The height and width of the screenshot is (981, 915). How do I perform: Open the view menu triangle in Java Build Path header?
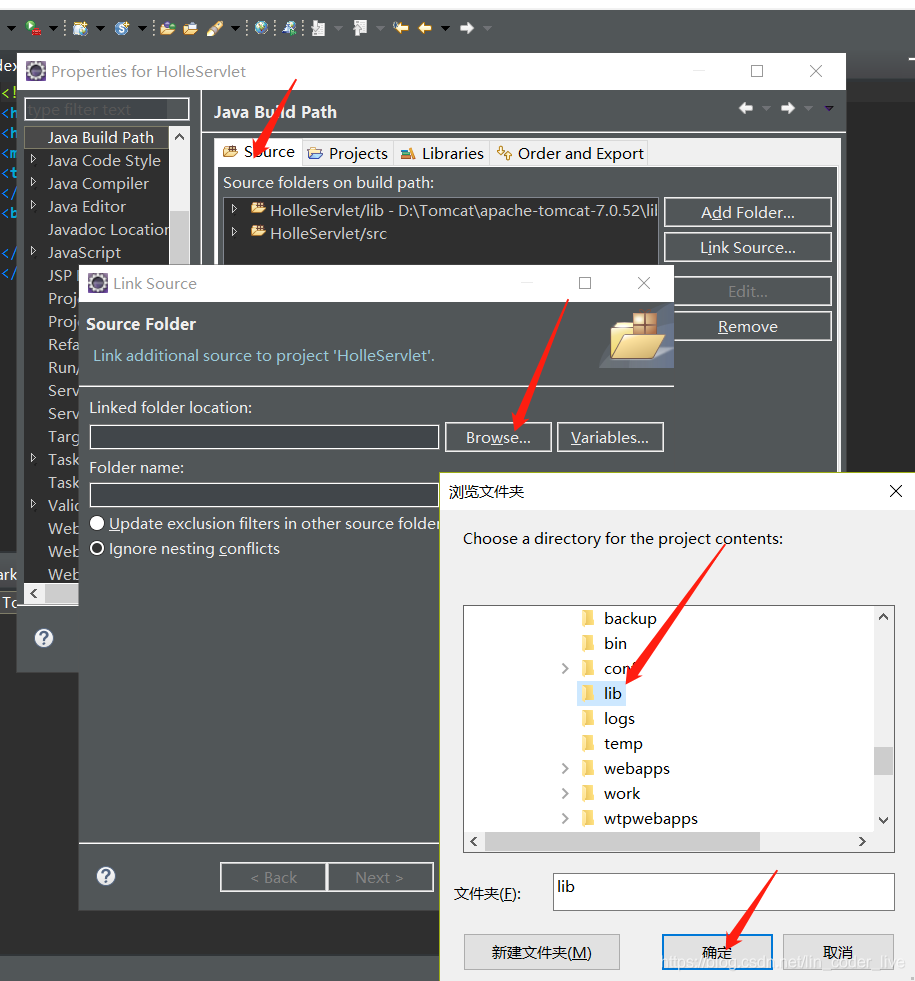pos(829,109)
